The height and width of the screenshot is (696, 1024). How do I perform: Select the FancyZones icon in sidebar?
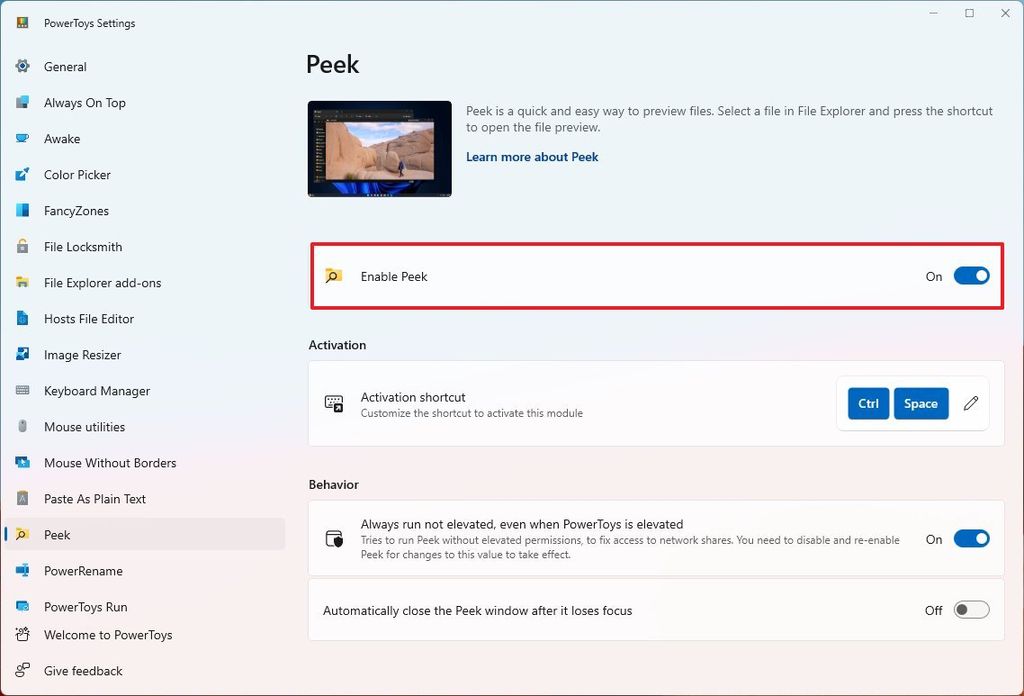[x=23, y=211]
